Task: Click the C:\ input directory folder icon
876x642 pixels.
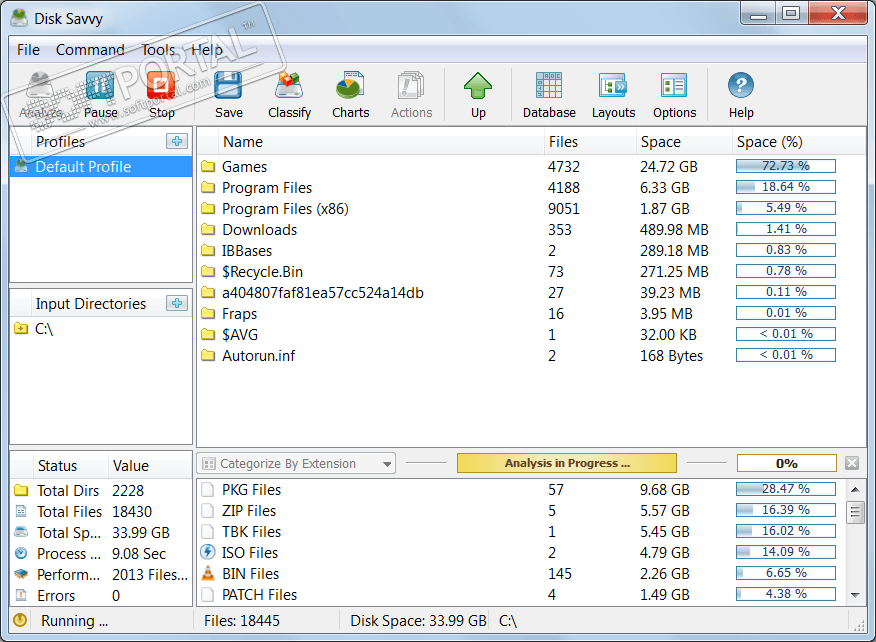Action: pos(21,329)
